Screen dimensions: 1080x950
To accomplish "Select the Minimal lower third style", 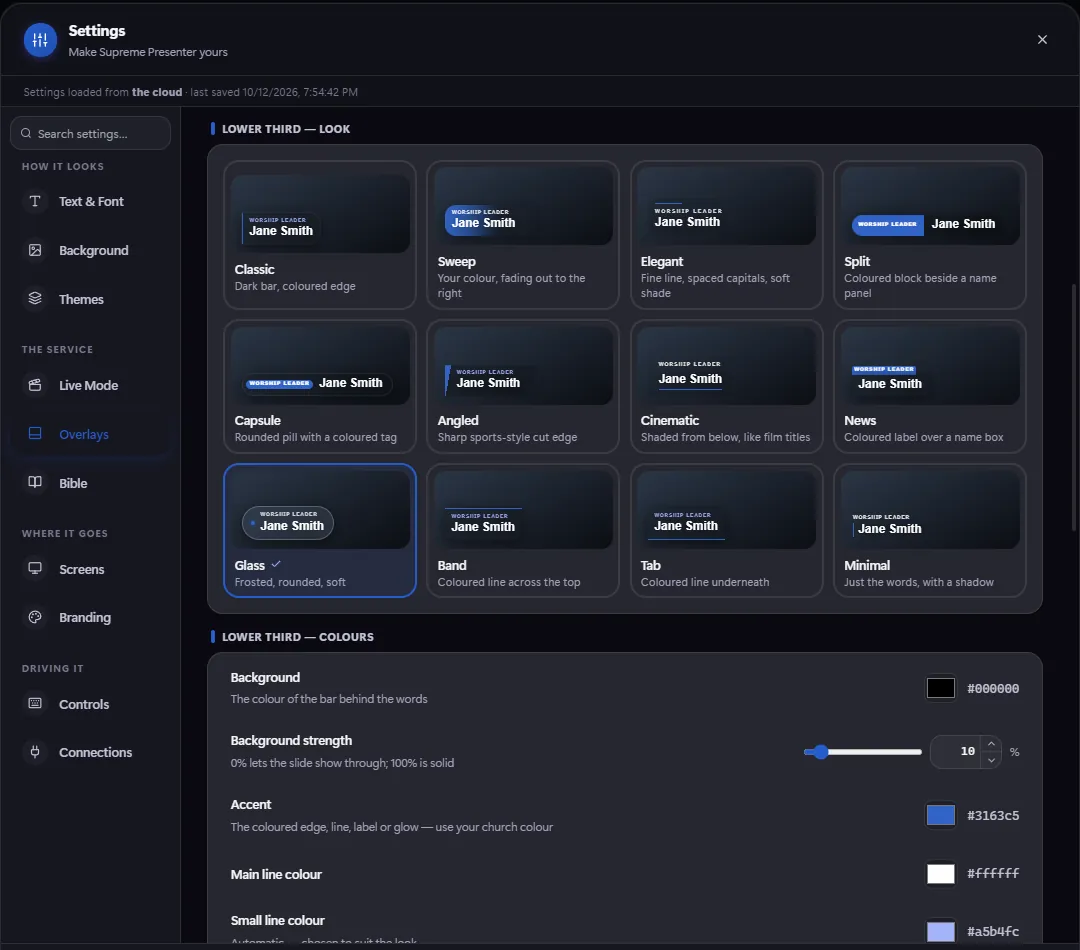I will pos(929,530).
